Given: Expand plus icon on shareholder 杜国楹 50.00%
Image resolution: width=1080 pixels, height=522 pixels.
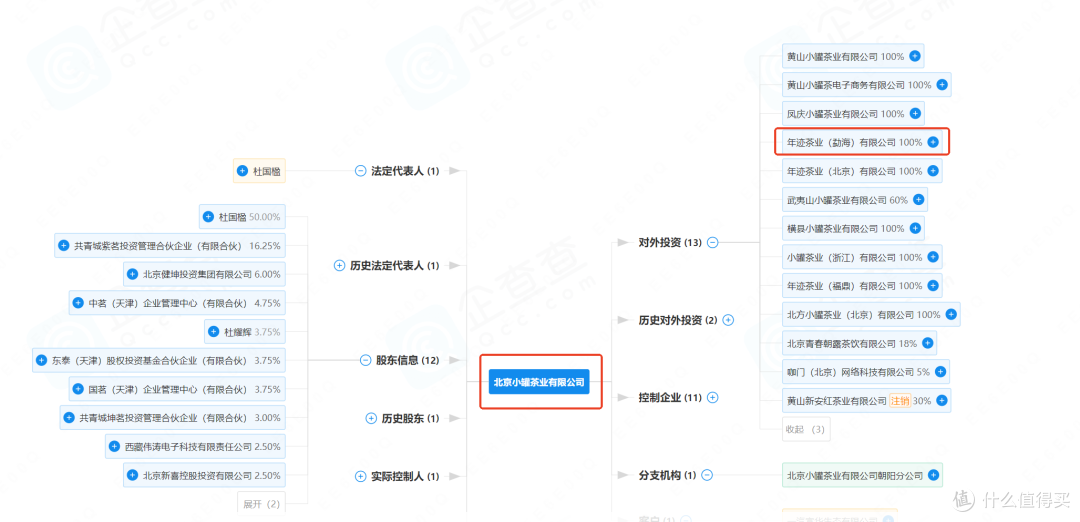Looking at the screenshot, I should click(x=208, y=216).
